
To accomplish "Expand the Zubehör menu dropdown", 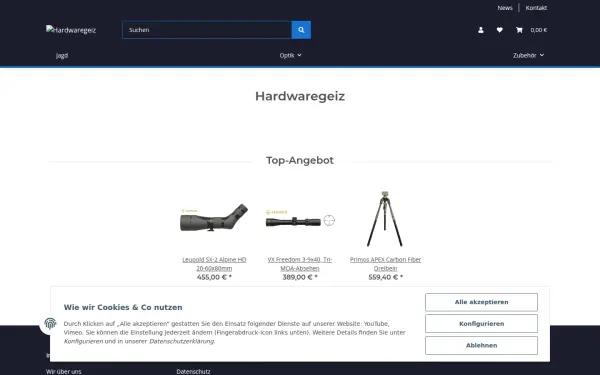I will point(528,55).
